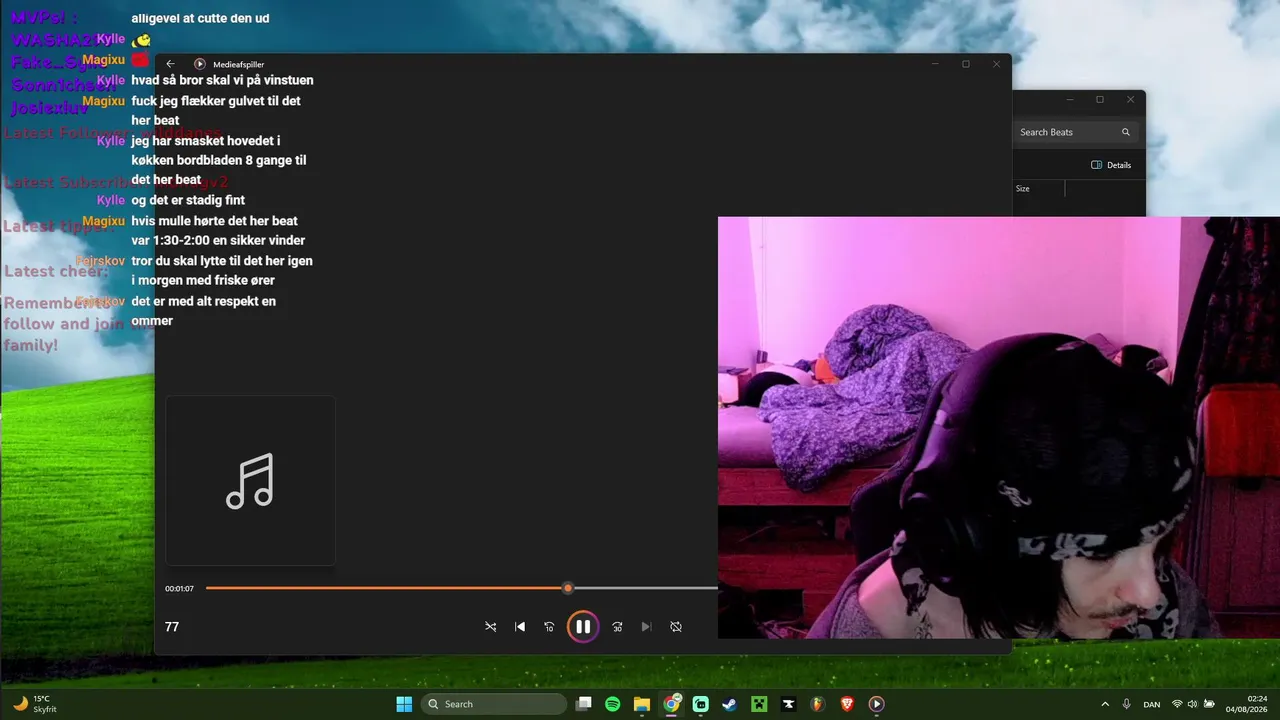The height and width of the screenshot is (720, 1280).
Task: Pause playback in Medieafspiller
Action: (583, 627)
